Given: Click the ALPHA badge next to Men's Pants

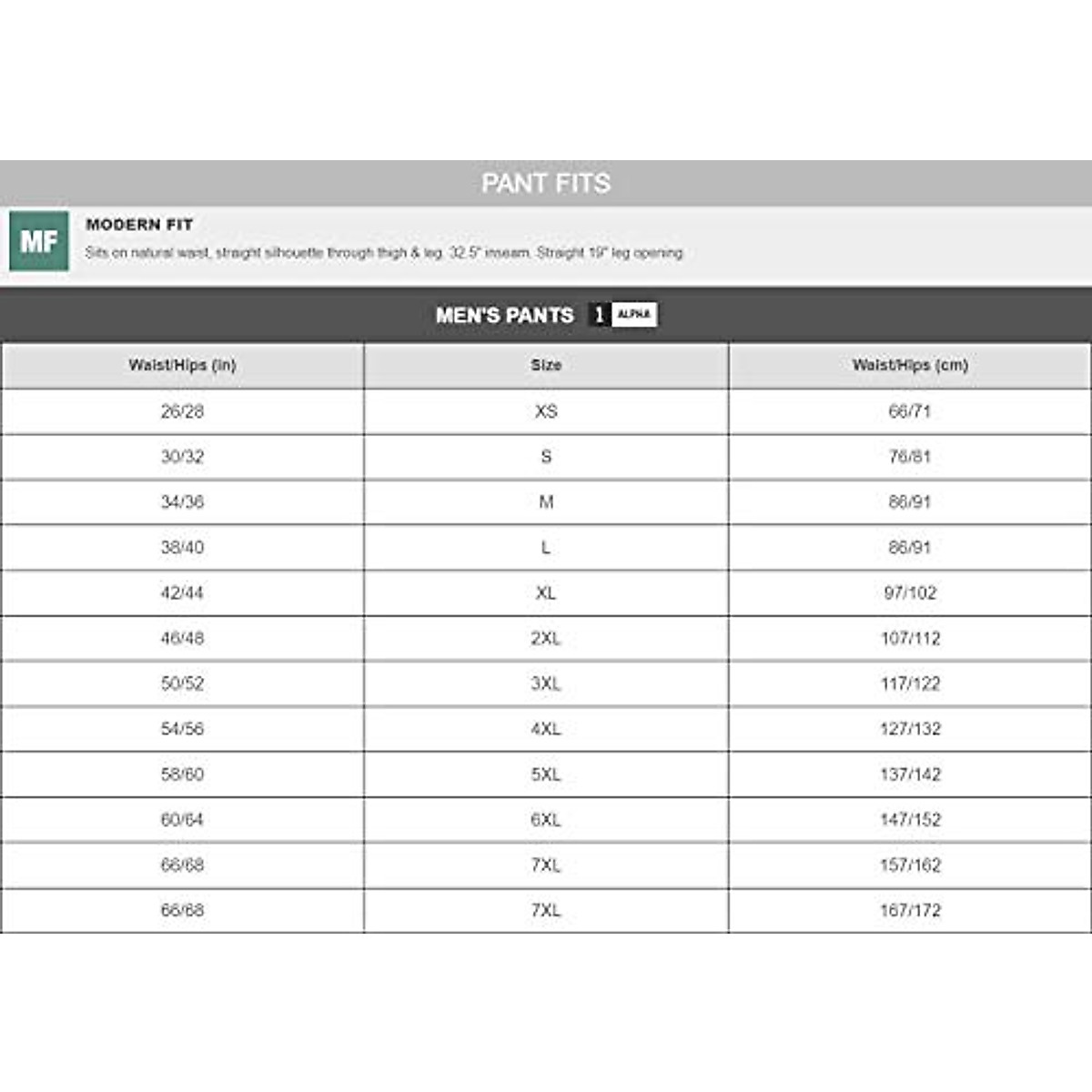Looking at the screenshot, I should click(x=634, y=315).
